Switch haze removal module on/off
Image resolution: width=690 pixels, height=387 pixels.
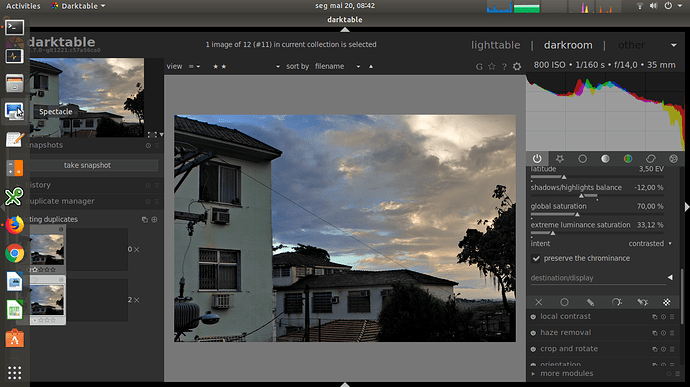533,333
